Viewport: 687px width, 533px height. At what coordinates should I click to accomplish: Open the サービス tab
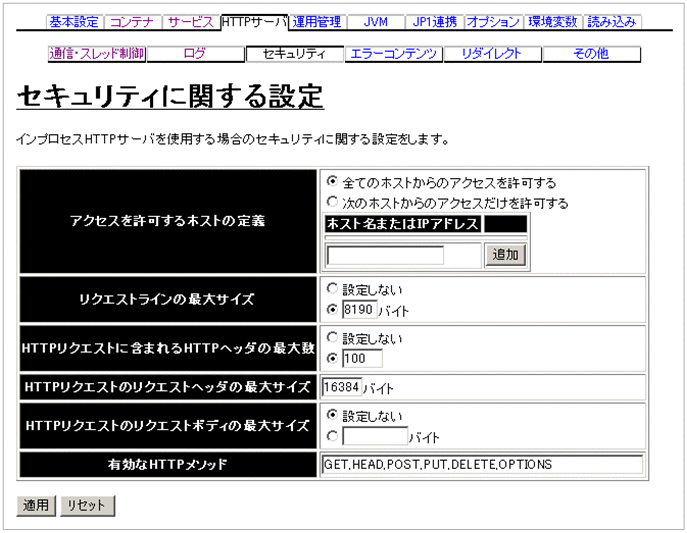coord(191,21)
